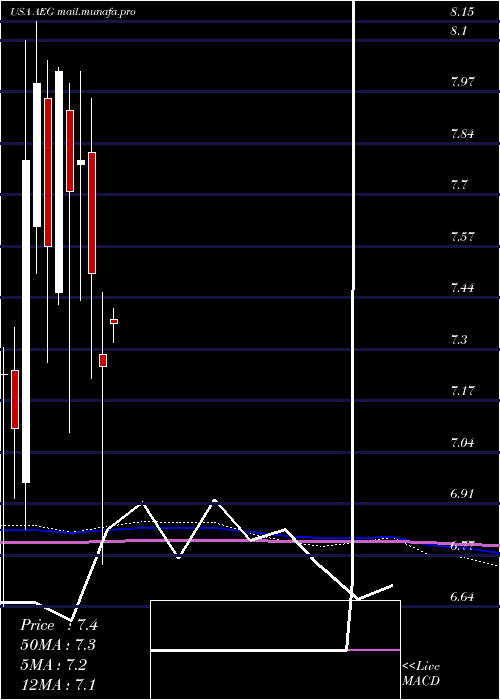Click the 'USA AEG mail.munafa.pro' header text
The height and width of the screenshot is (700, 500).
pos(73,12)
